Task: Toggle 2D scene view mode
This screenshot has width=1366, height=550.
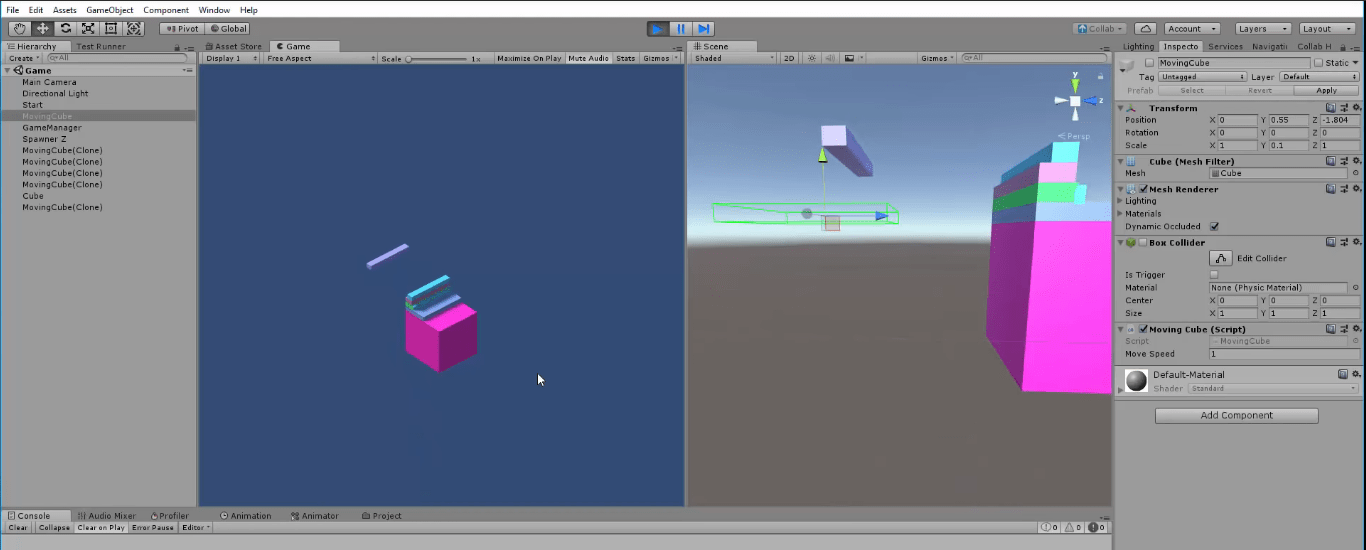Action: coord(789,58)
